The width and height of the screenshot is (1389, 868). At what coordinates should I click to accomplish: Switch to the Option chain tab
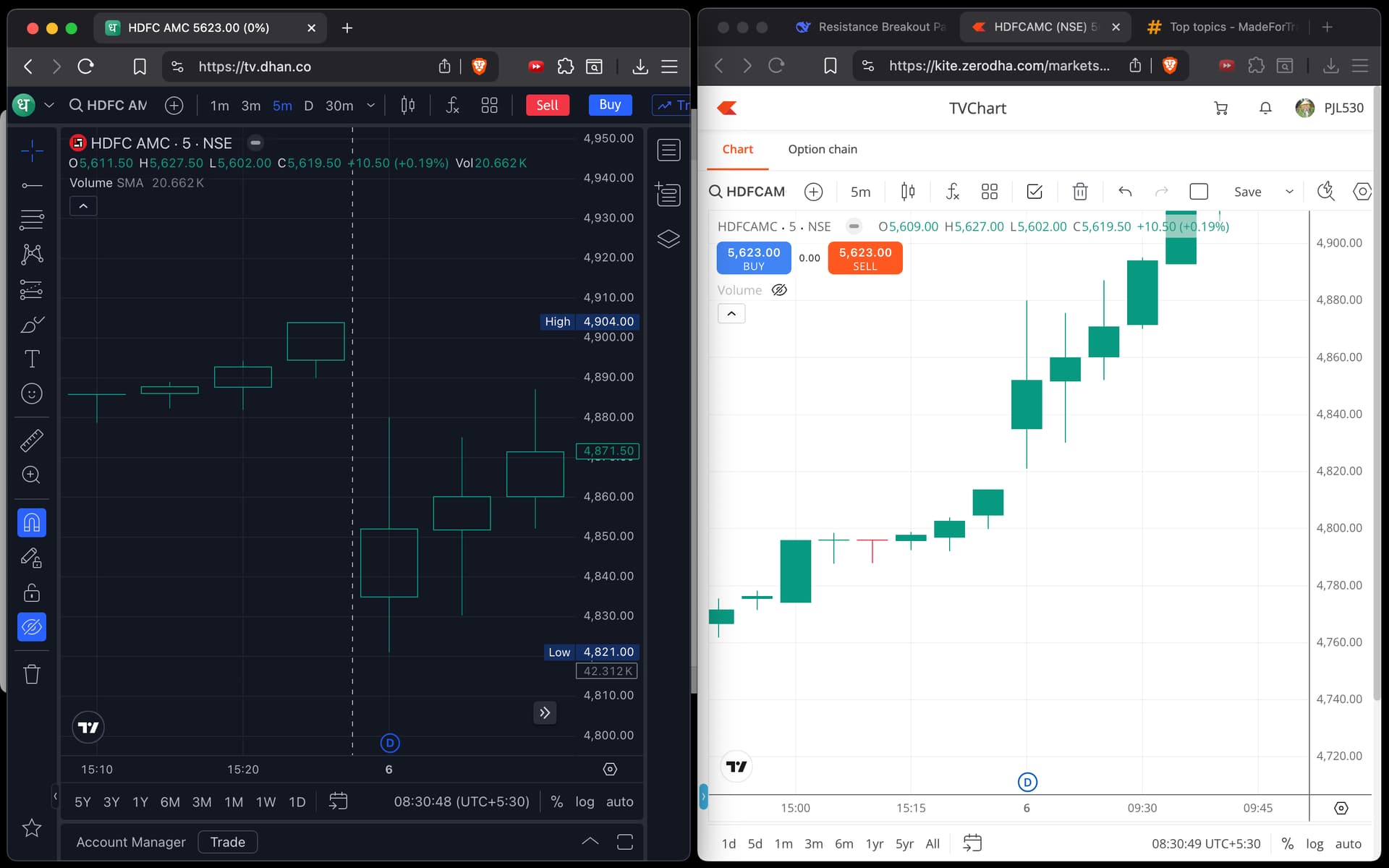point(822,149)
